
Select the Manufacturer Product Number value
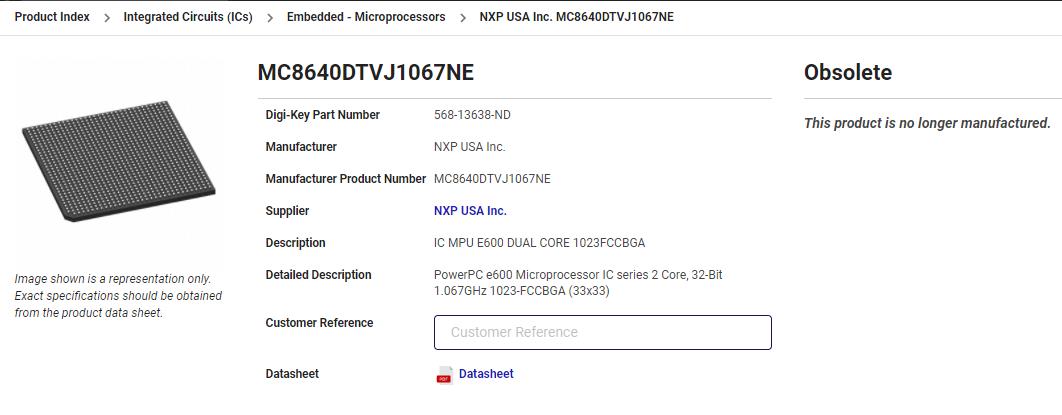tap(492, 179)
